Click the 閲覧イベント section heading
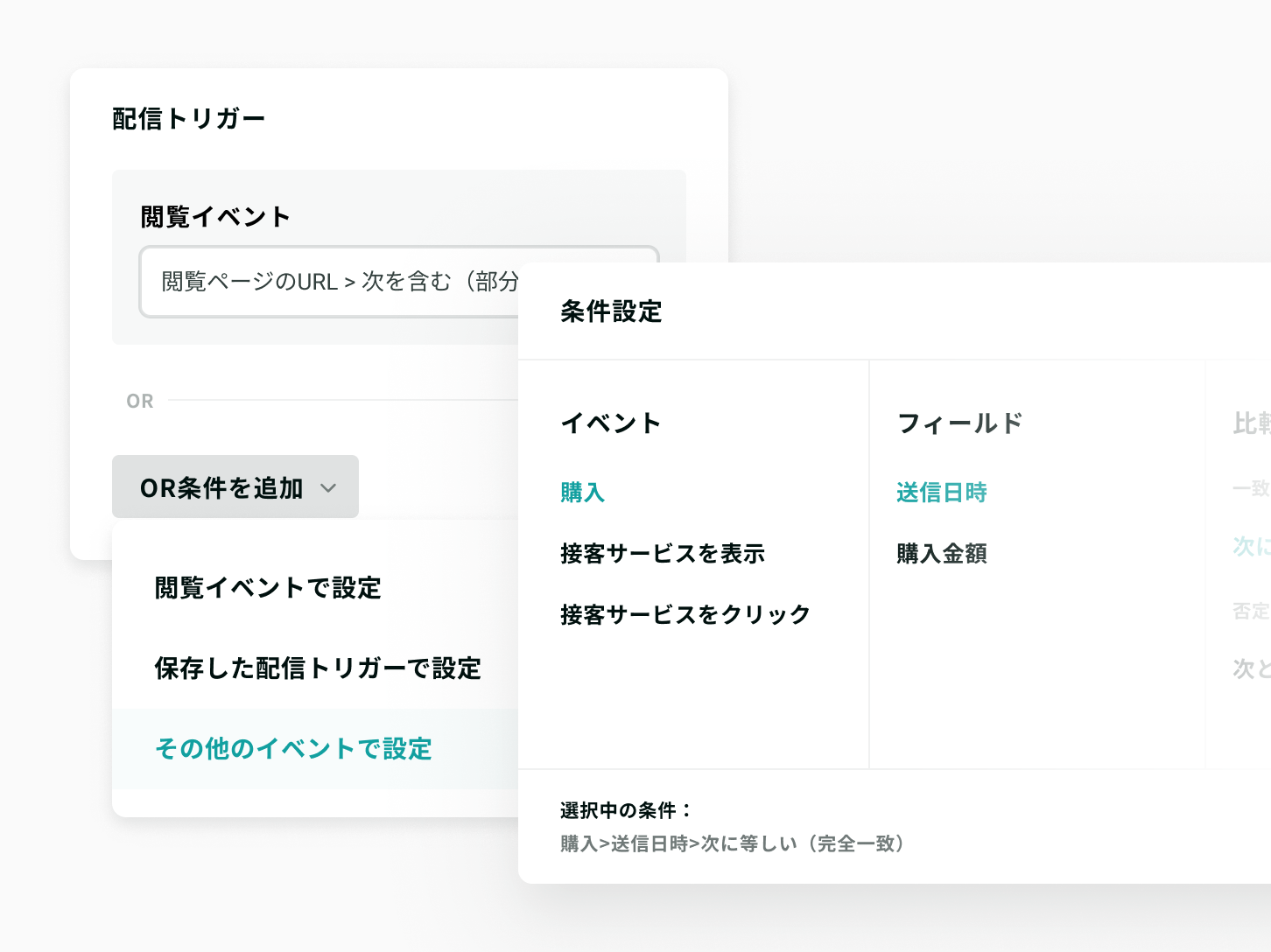The width and height of the screenshot is (1271, 952). click(x=215, y=217)
